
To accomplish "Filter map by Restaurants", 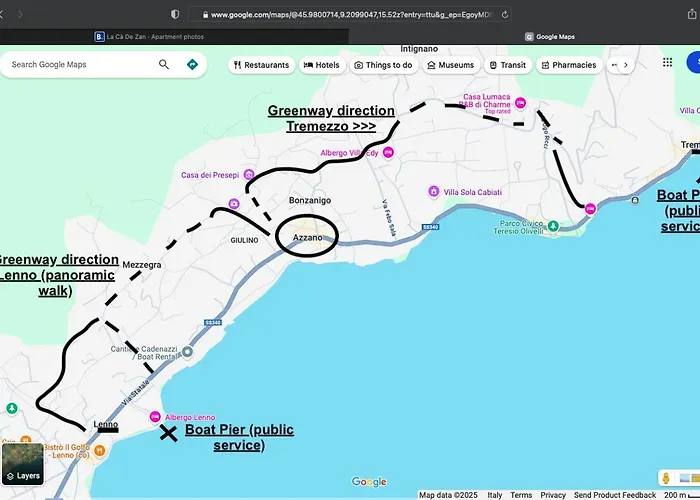I will [x=262, y=65].
